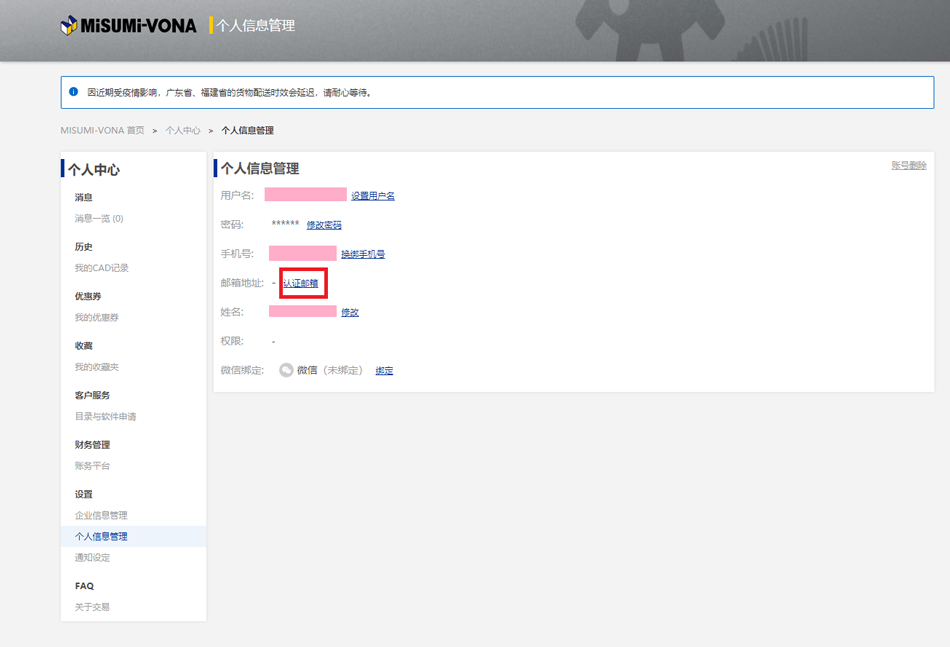Open the 修改密码 link
The image size is (950, 647).
click(324, 225)
